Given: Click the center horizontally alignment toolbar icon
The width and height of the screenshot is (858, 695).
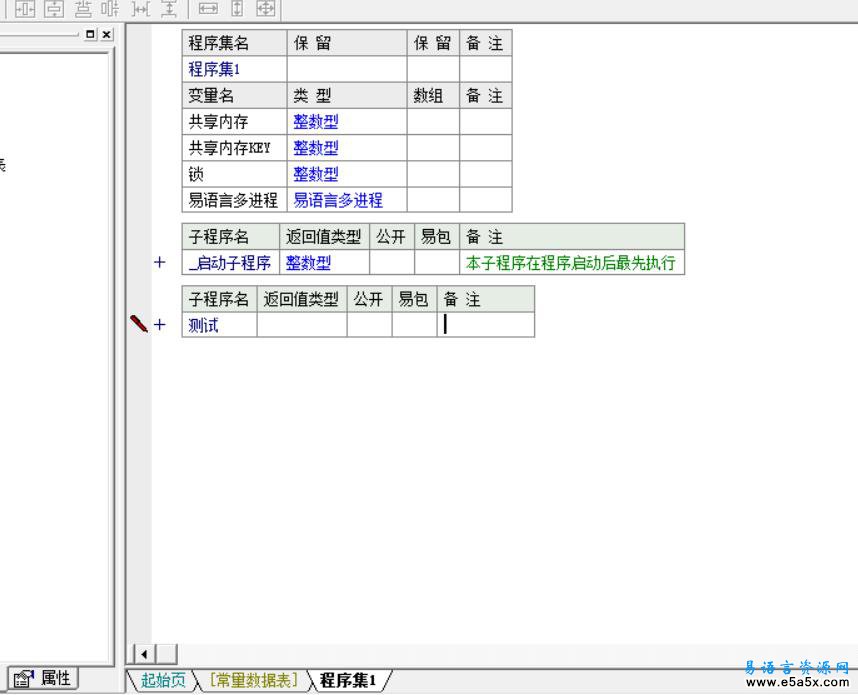Looking at the screenshot, I should [25, 8].
